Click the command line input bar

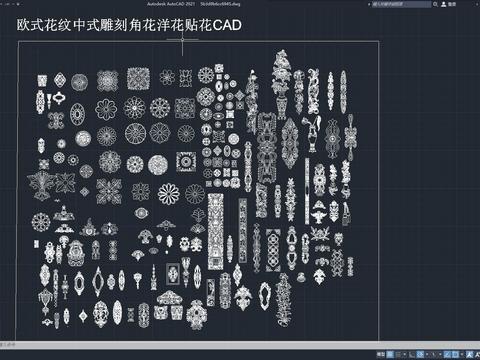click(240, 345)
